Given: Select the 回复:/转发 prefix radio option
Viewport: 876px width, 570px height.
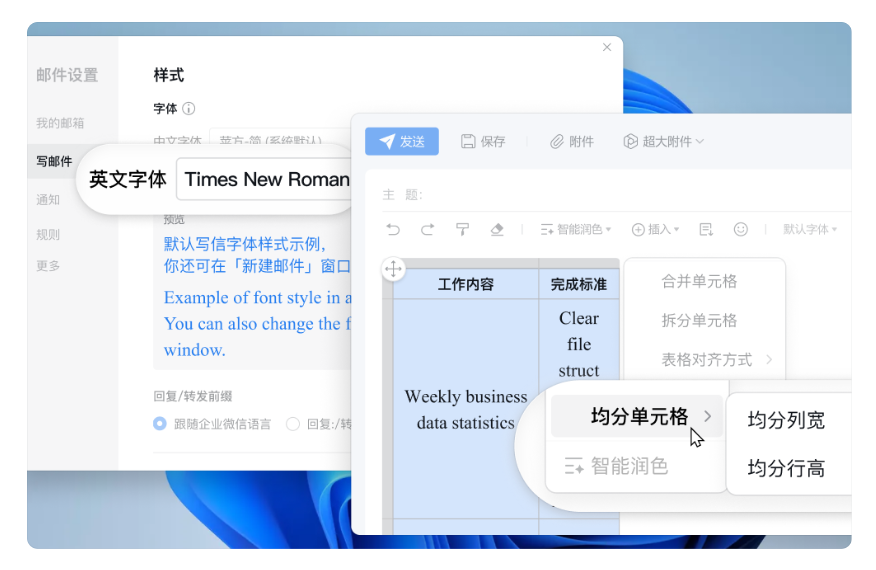Looking at the screenshot, I should 293,424.
